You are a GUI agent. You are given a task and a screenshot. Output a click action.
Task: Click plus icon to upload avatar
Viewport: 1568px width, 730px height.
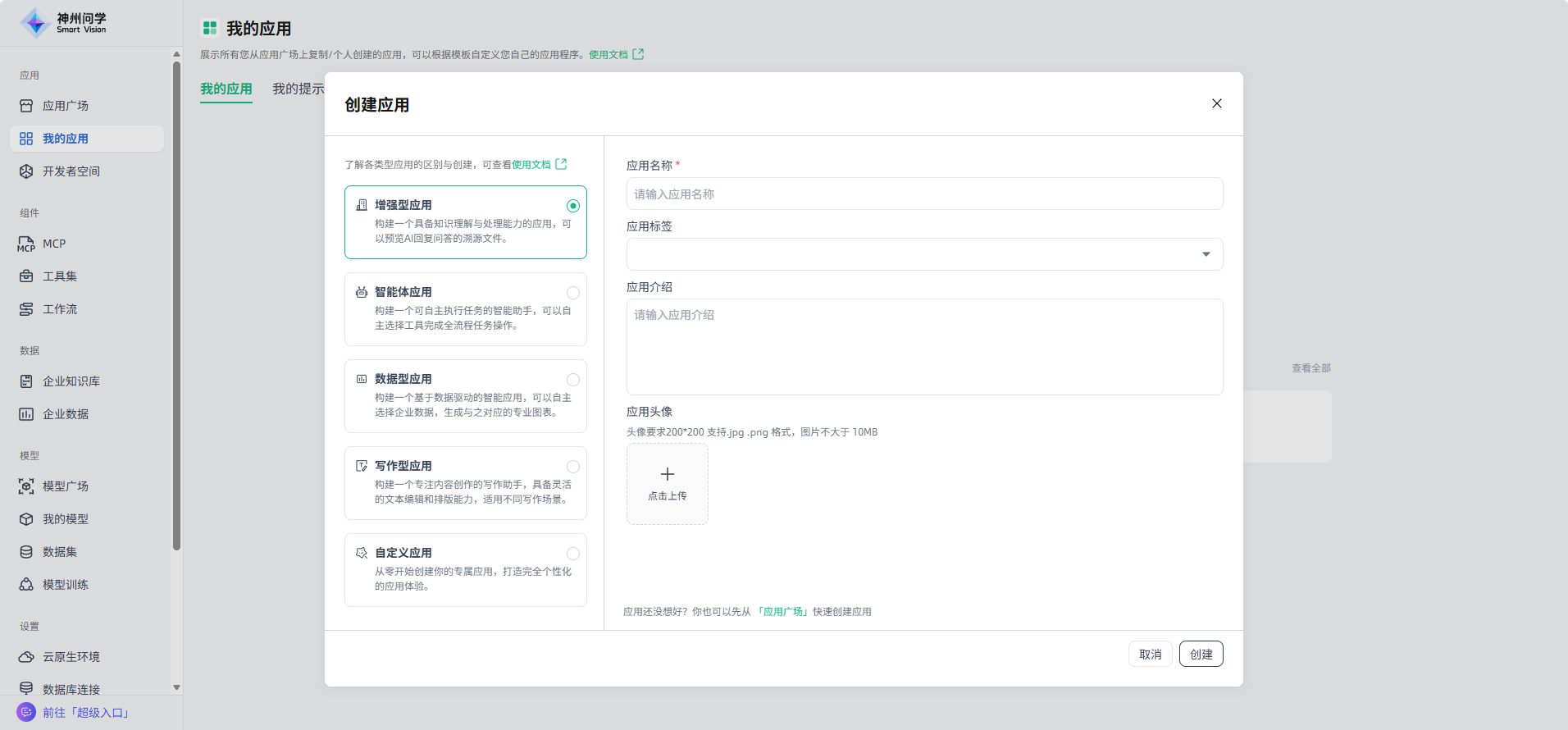coord(668,475)
